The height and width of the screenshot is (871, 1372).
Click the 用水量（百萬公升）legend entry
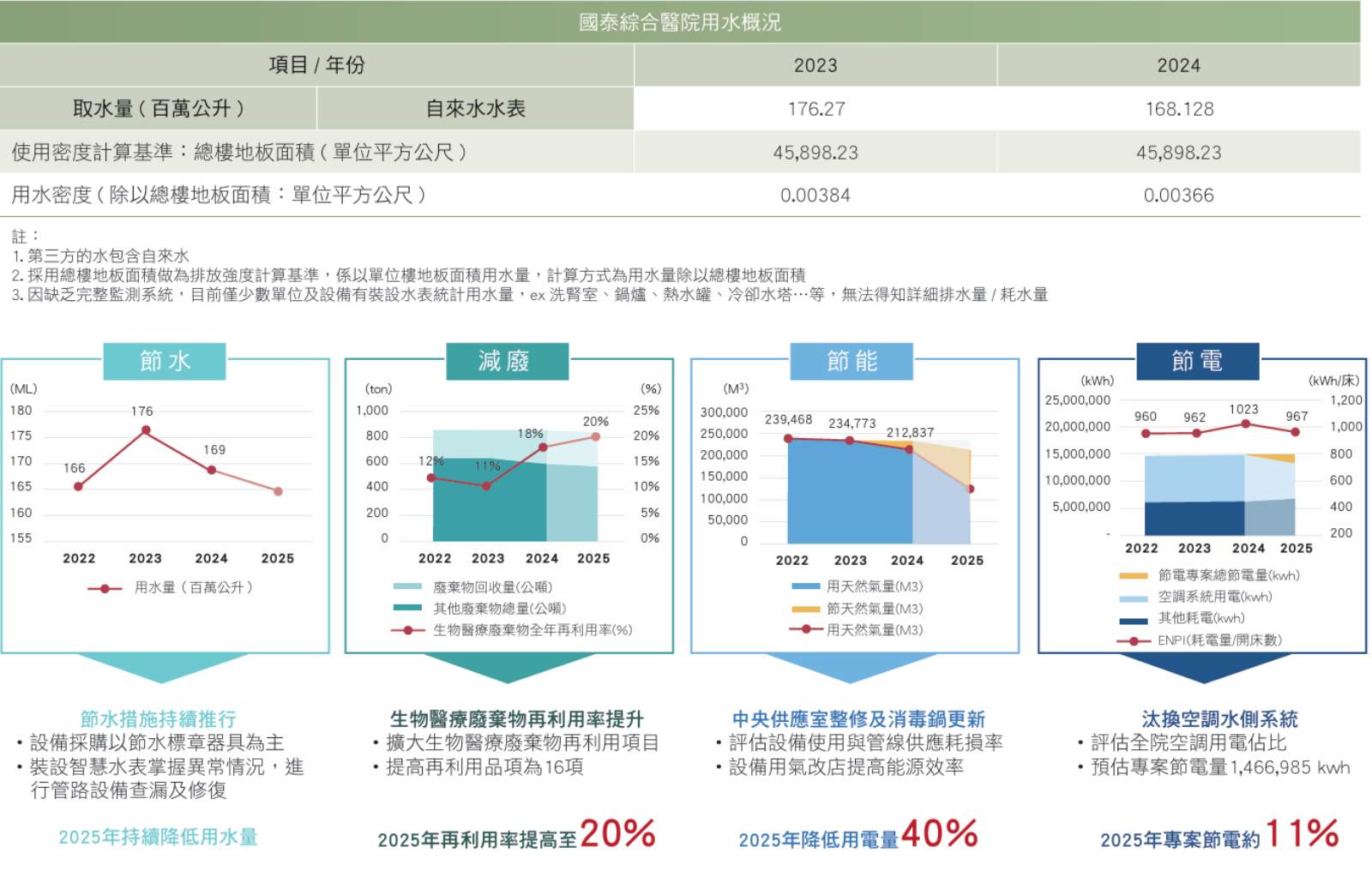[x=171, y=588]
